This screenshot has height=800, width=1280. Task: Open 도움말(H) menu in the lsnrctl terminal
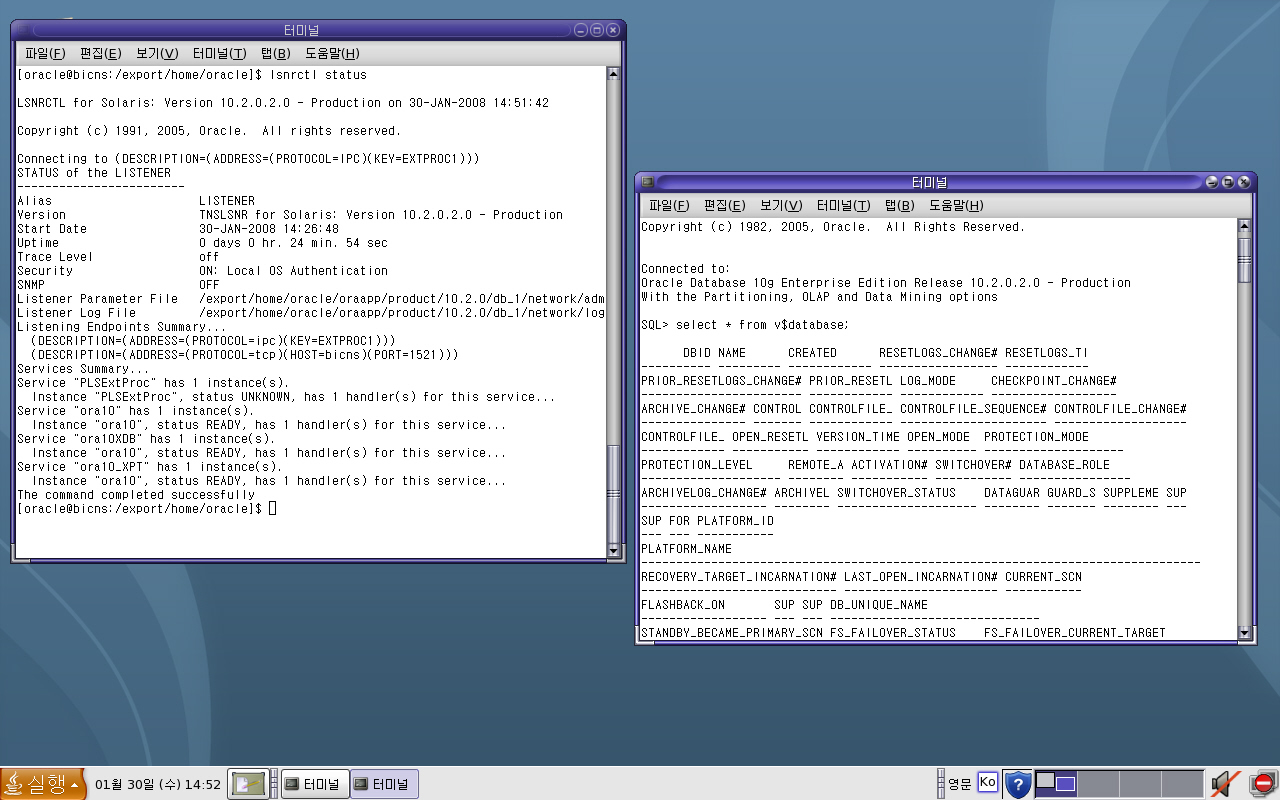pos(332,53)
